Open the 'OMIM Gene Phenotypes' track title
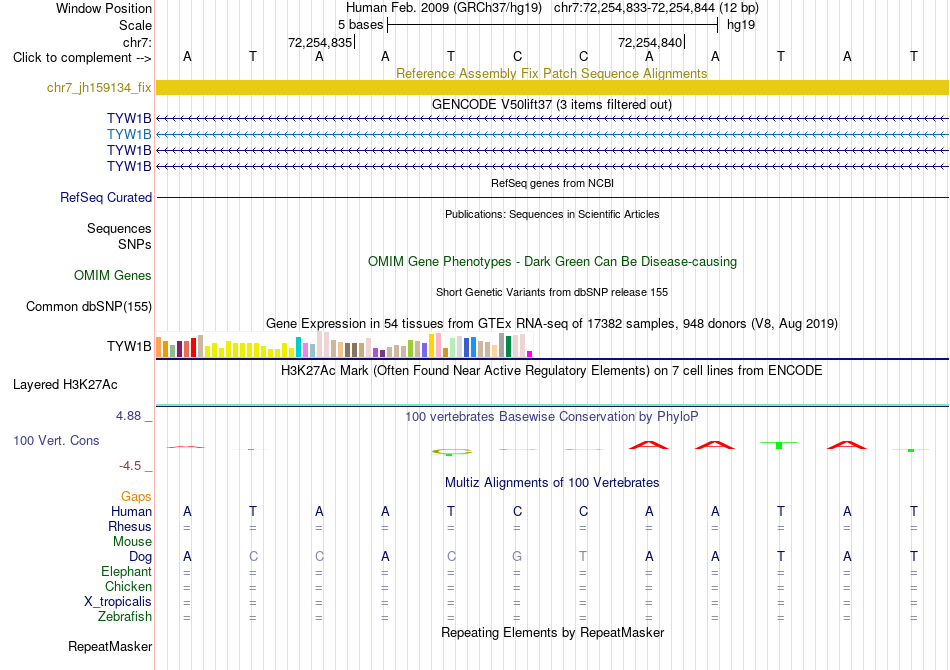This screenshot has height=670, width=950. click(552, 262)
